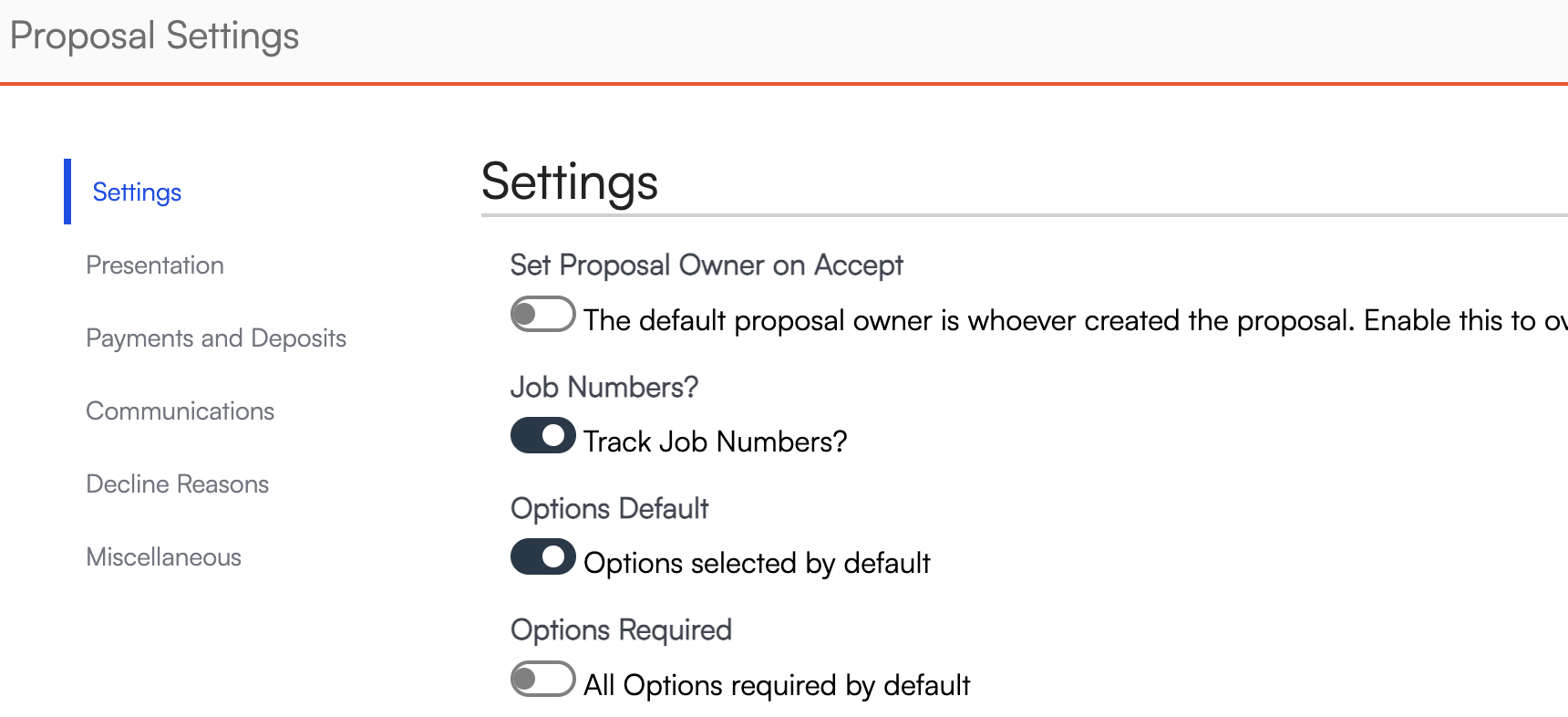Click the 'Job Numbers?' section heading

pos(603,388)
